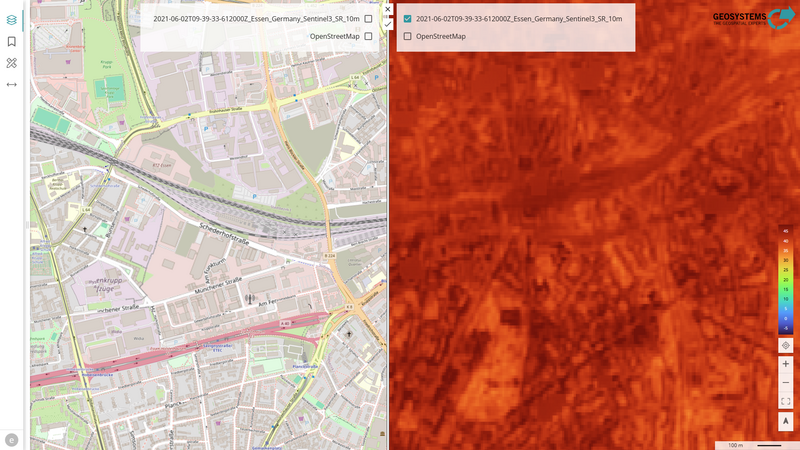Open the Bookmarks panel in the sidebar

point(12,41)
